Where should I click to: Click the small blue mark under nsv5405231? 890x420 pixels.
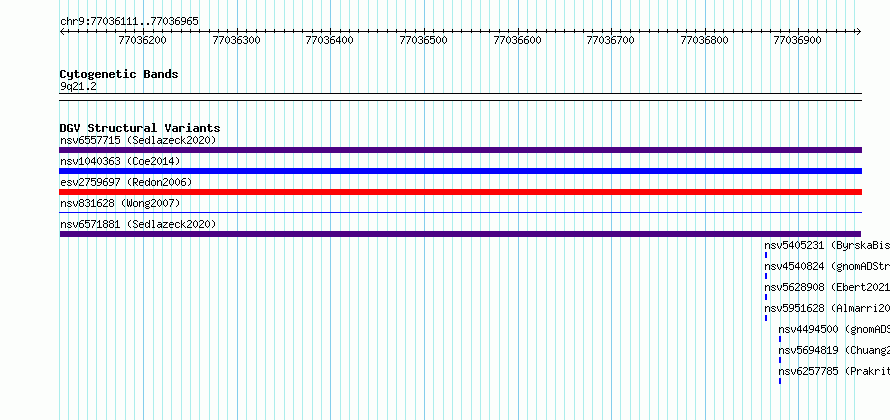tap(766, 255)
